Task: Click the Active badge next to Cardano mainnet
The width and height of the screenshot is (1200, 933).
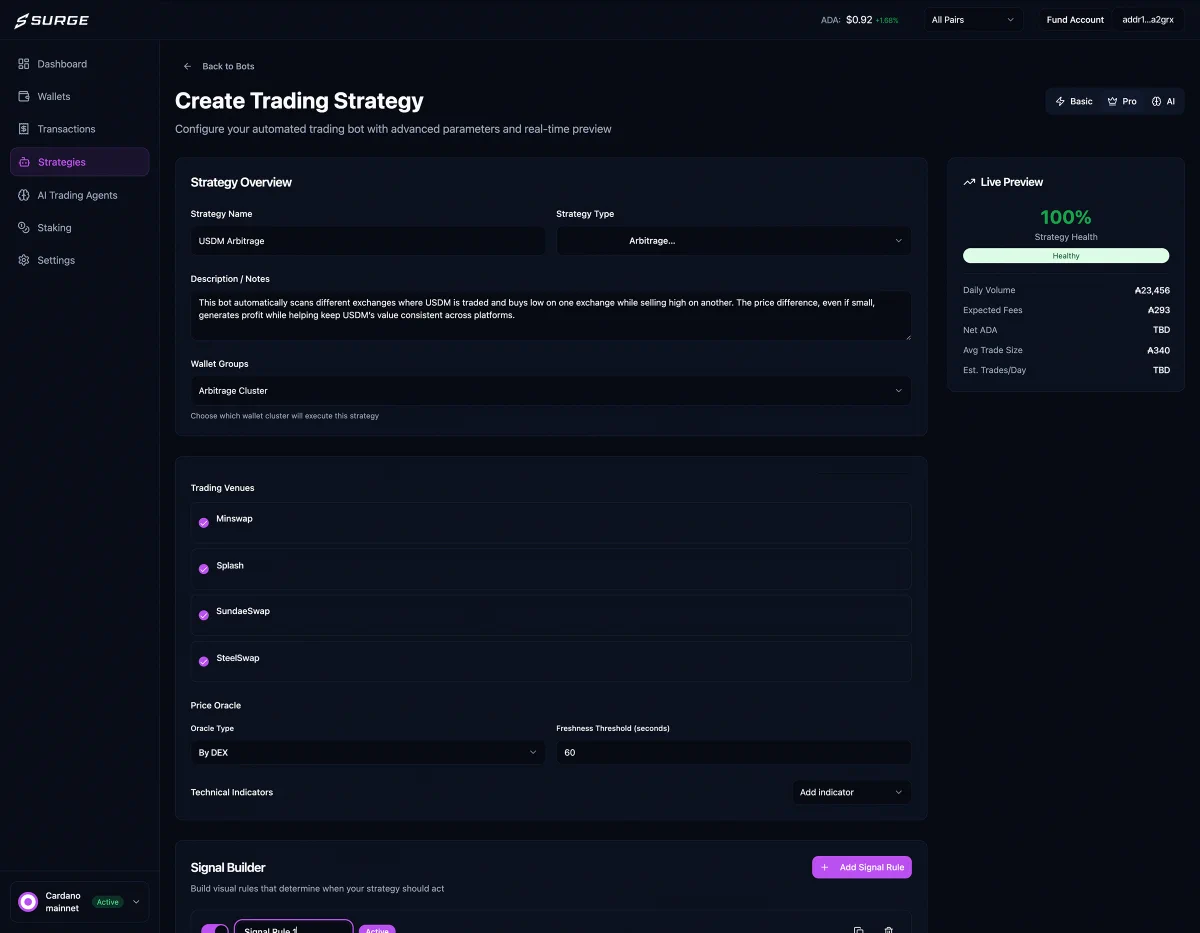Action: tap(107, 902)
